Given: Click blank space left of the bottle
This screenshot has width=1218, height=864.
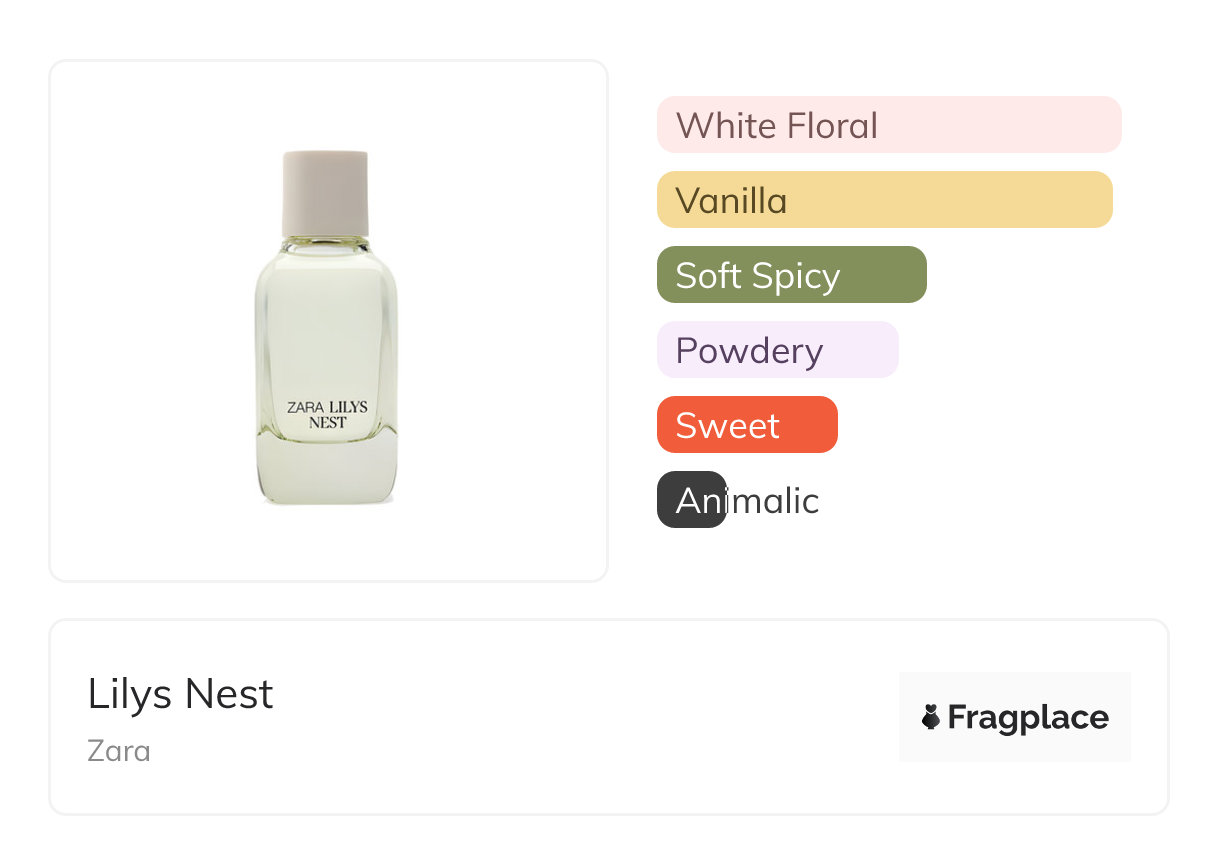Looking at the screenshot, I should pyautogui.click(x=150, y=320).
